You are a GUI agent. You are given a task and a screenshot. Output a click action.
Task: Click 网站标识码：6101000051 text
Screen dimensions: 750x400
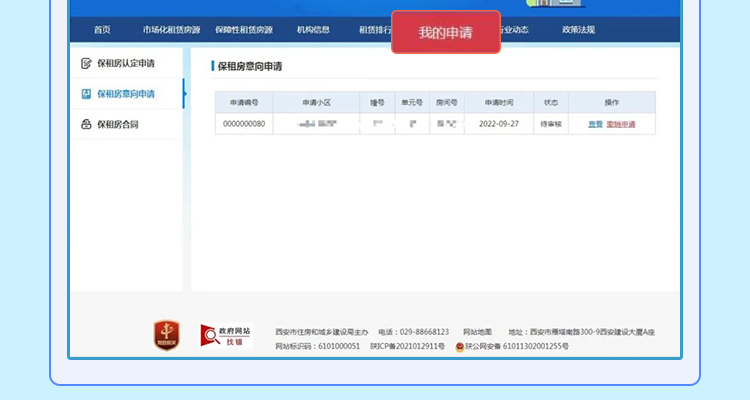click(x=317, y=346)
